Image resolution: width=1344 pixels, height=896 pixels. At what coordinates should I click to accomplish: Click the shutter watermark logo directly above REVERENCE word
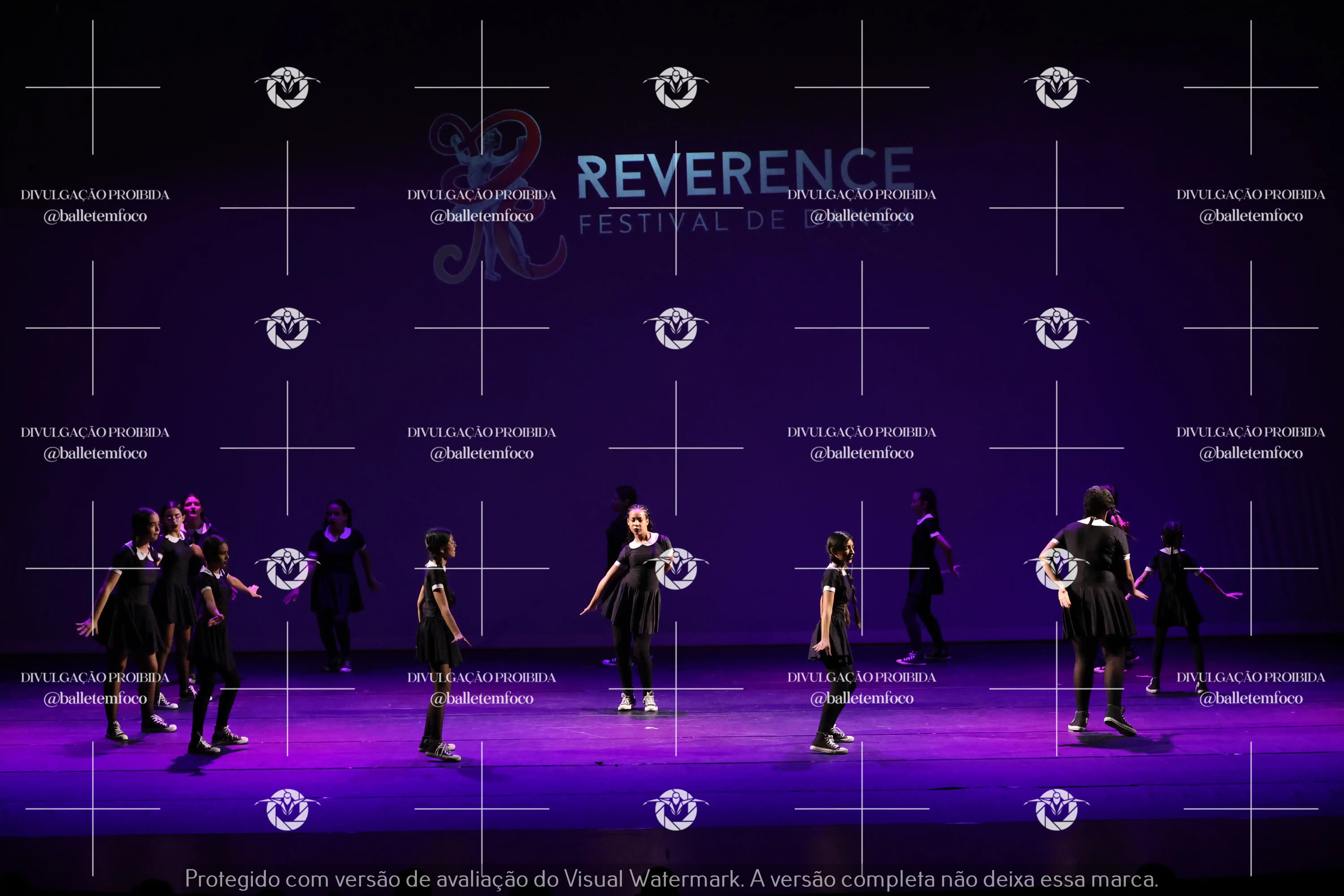click(676, 87)
